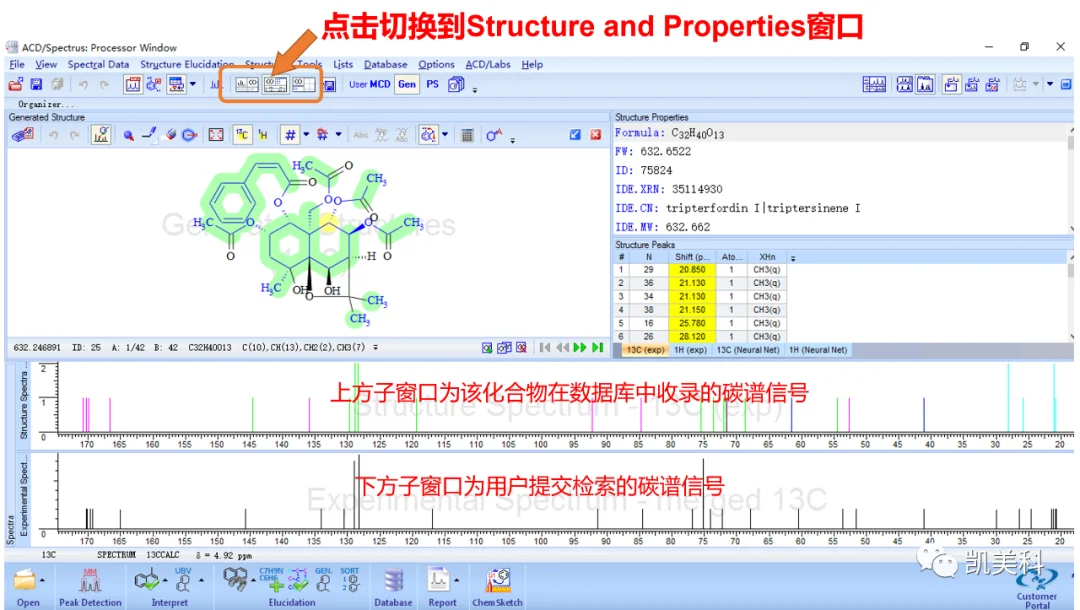Click the UBV structure icon
The height and width of the screenshot is (610, 1080).
pos(183,580)
